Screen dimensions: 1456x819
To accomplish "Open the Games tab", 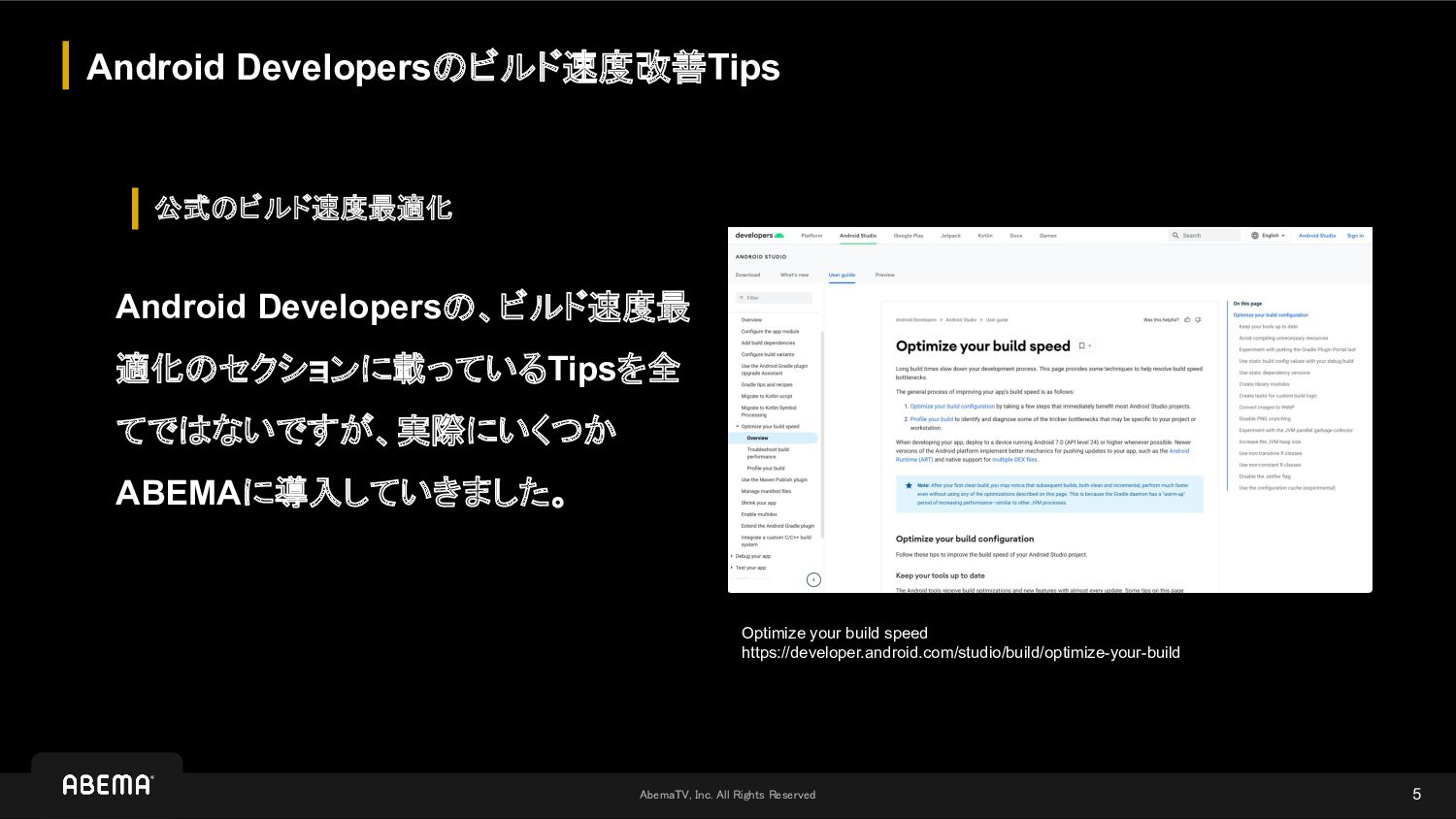I will tap(1048, 236).
